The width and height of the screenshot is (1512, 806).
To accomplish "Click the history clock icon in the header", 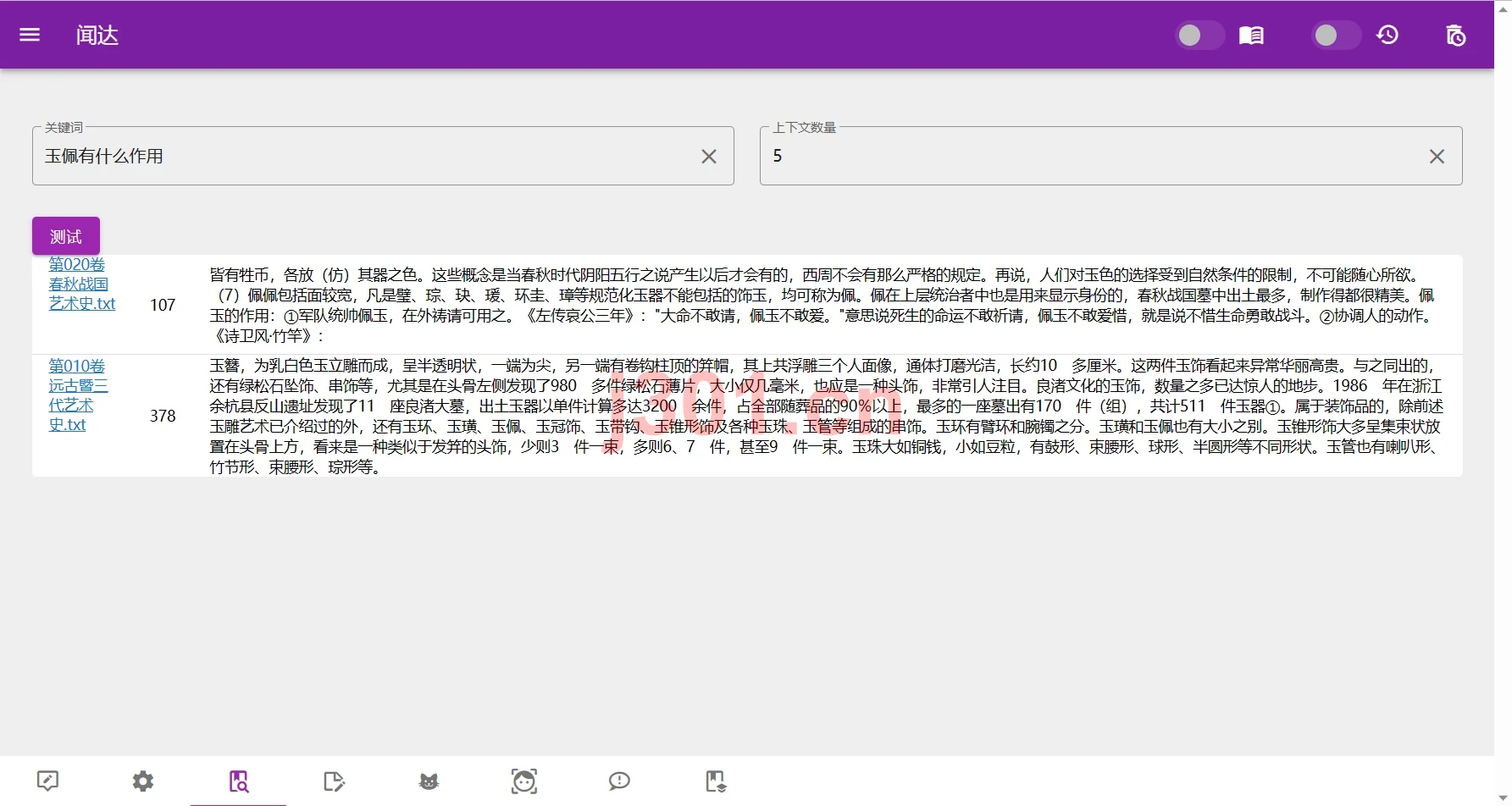I will click(1387, 35).
